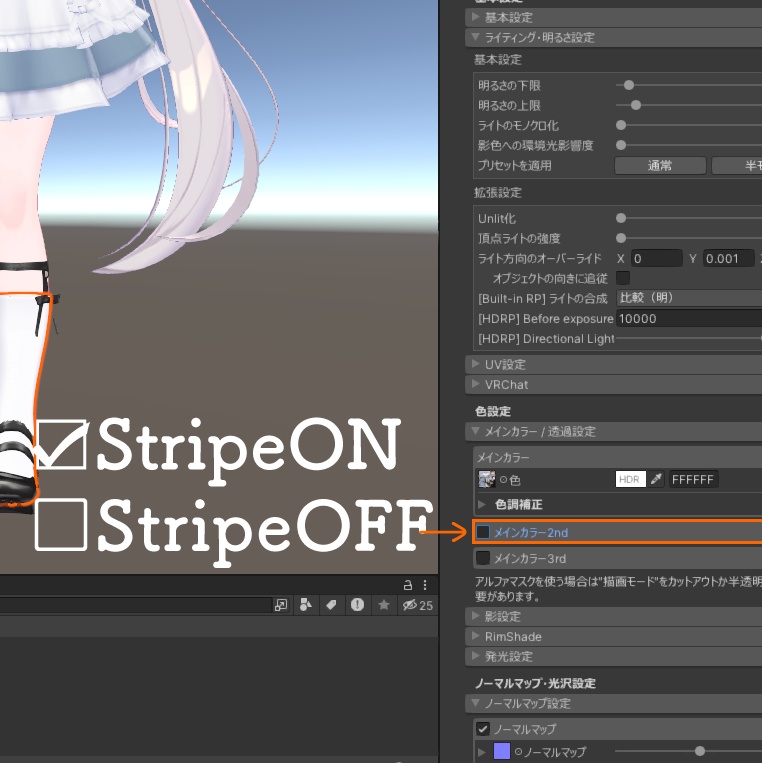Adjust the [HDRP] Directional Light slider
This screenshot has width=762, height=763.
(x=689, y=338)
